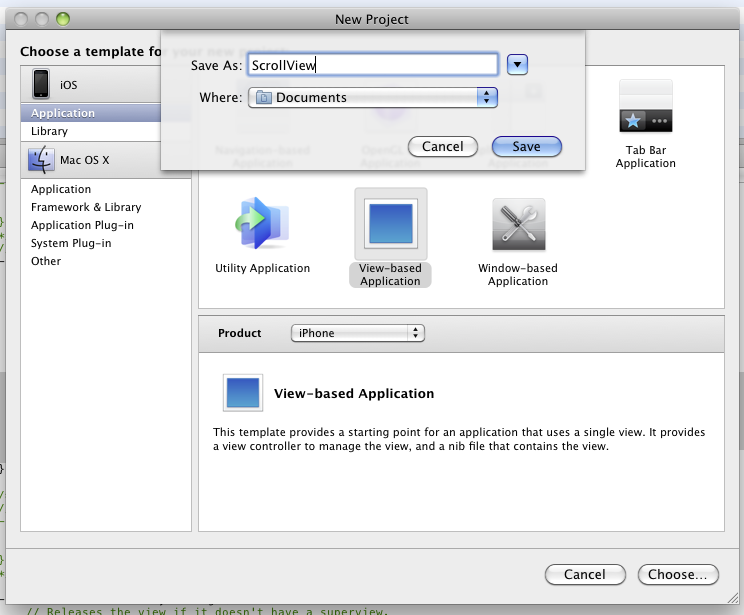Open the Where Documents location popup
Viewport: 744px width, 615px height.
click(x=372, y=97)
